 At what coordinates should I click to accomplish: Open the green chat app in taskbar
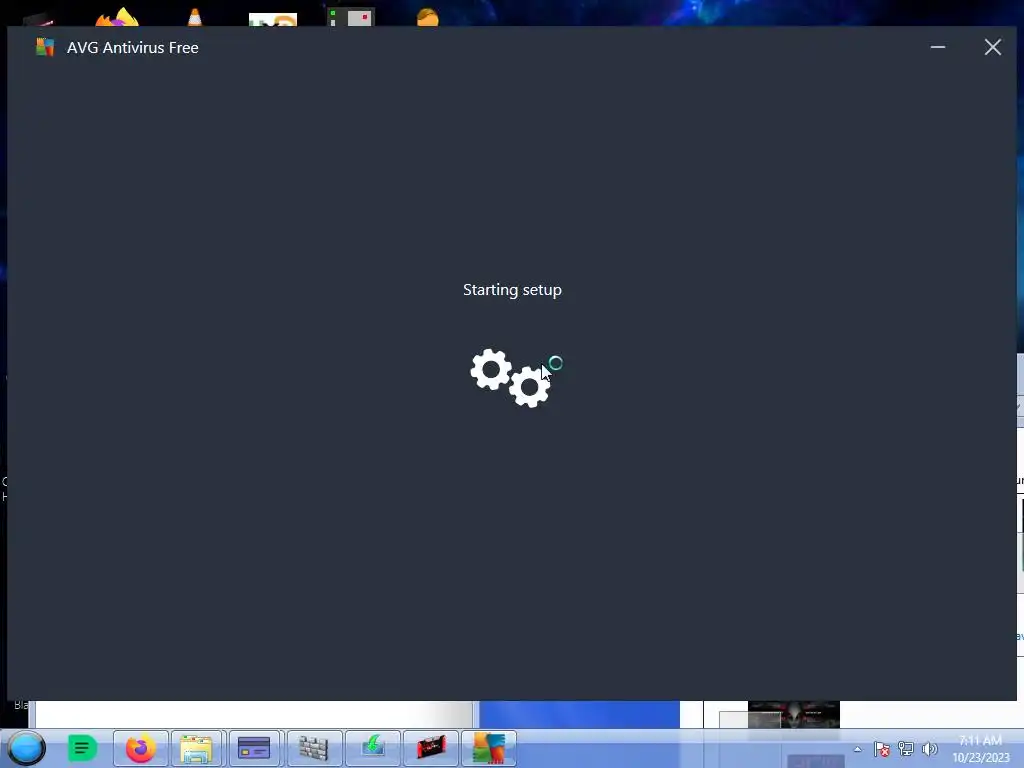[x=82, y=748]
